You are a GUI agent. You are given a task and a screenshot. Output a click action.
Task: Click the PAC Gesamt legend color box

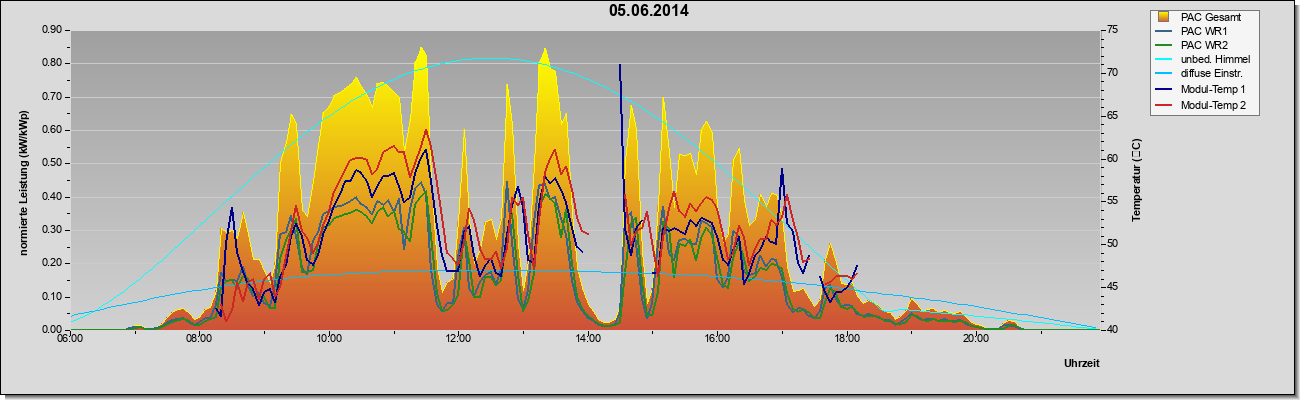1164,17
